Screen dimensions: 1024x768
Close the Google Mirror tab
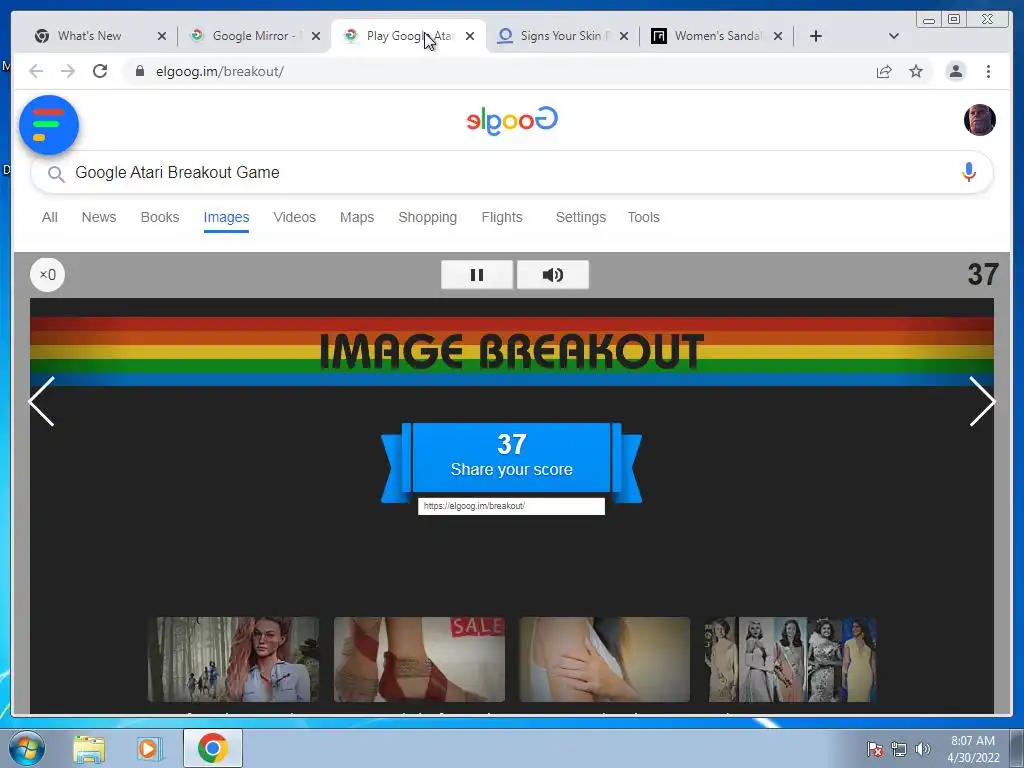click(316, 36)
